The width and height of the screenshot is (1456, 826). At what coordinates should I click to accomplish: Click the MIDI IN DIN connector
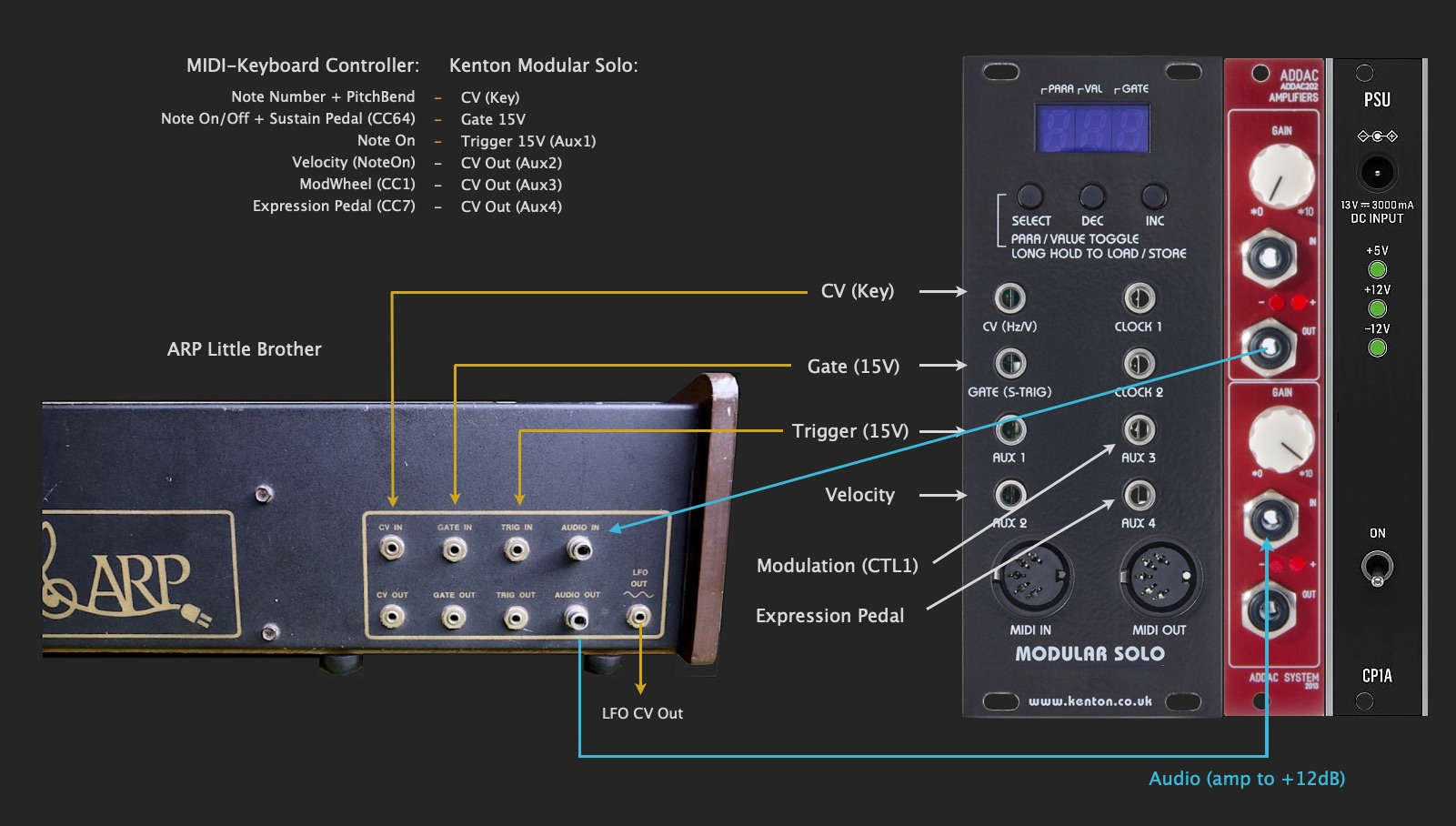(x=1031, y=578)
